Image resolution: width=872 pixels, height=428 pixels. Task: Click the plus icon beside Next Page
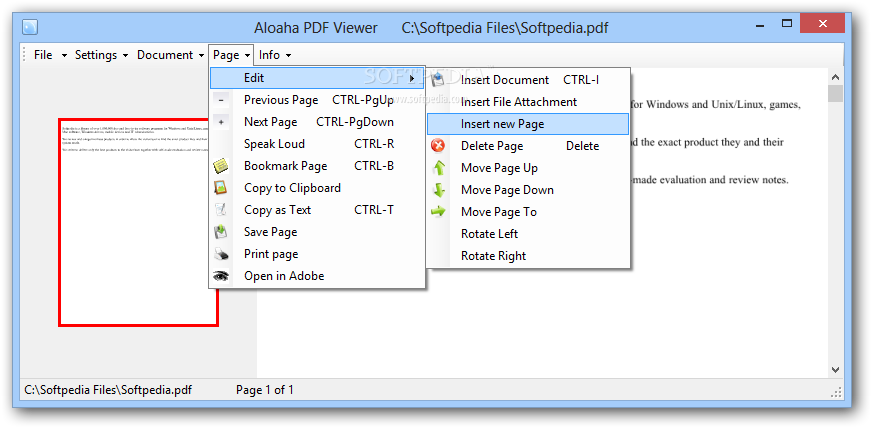click(x=221, y=122)
